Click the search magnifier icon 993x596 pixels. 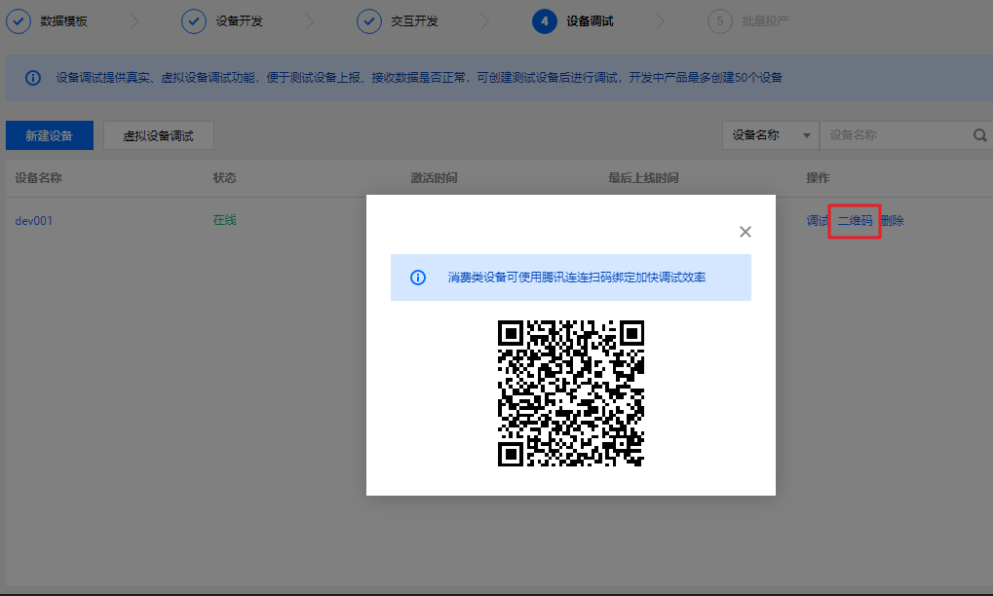pyautogui.click(x=980, y=135)
